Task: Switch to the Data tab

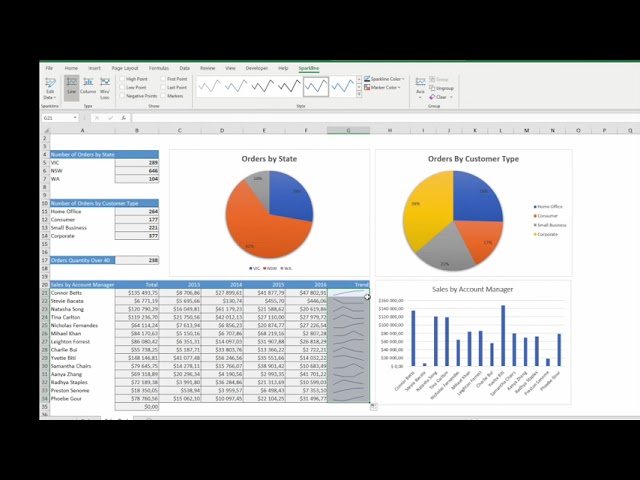Action: pos(184,68)
